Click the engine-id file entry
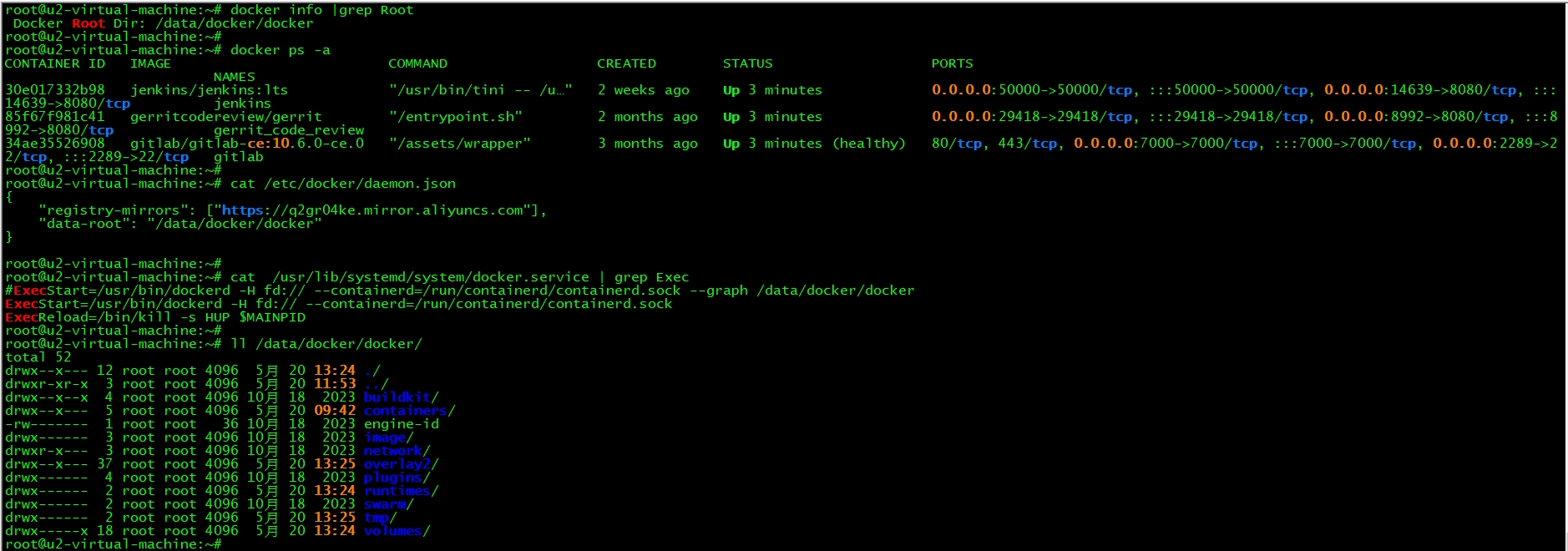The width and height of the screenshot is (1568, 551). (401, 424)
